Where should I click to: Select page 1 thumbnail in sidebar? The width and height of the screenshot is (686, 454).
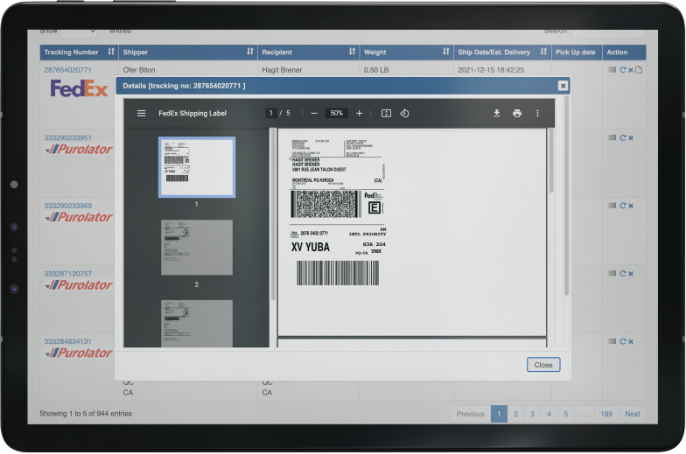point(196,166)
